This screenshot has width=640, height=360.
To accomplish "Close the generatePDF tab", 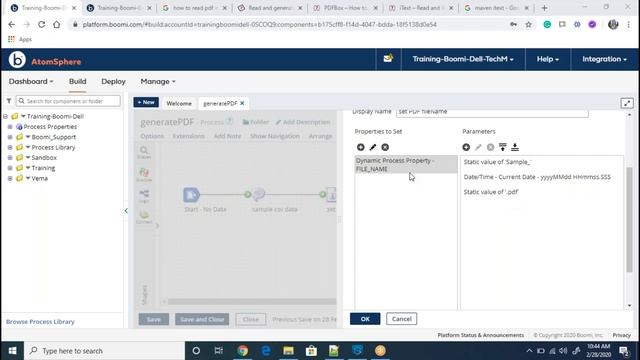I will (x=242, y=104).
